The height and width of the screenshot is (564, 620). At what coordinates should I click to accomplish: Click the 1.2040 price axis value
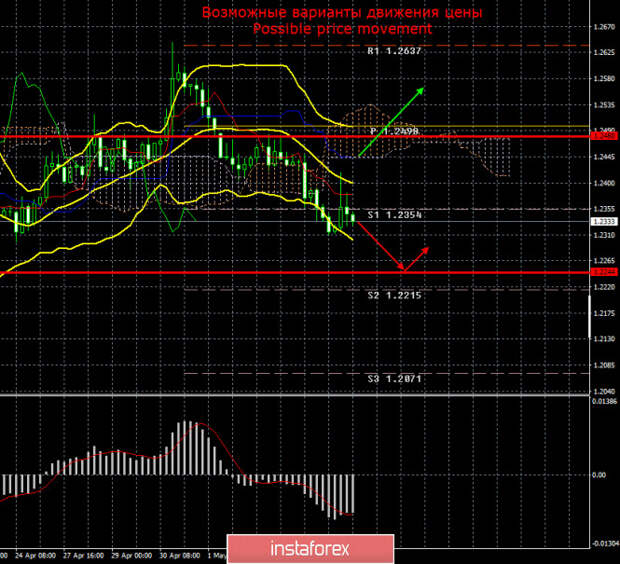(x=605, y=391)
